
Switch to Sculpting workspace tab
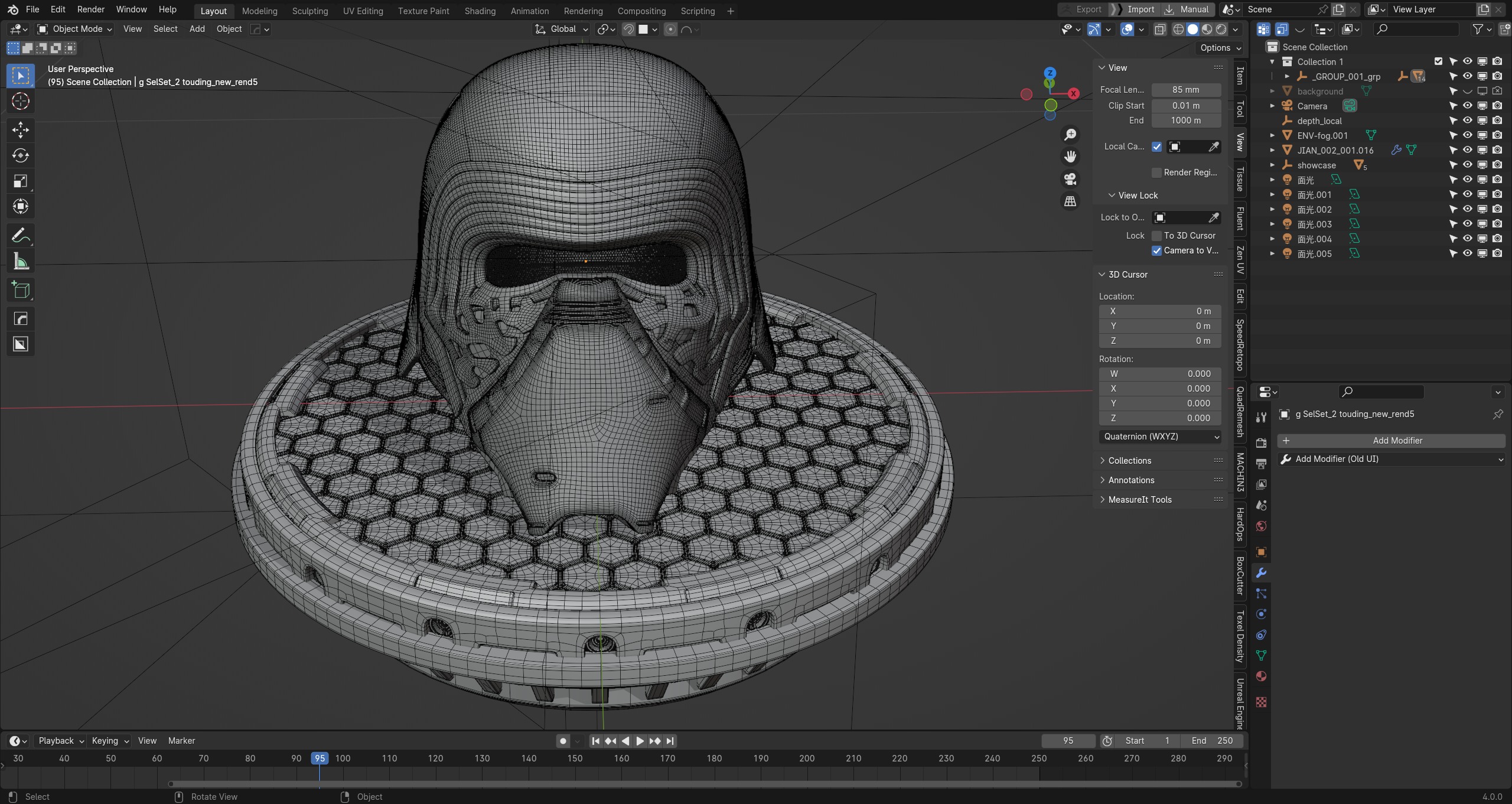[310, 11]
